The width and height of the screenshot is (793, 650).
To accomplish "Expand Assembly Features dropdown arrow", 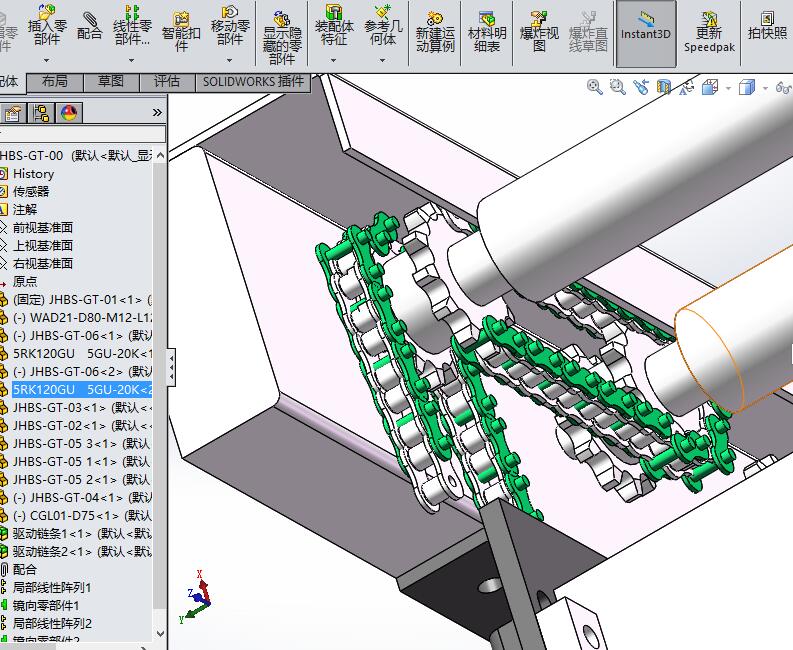I will click(x=333, y=60).
